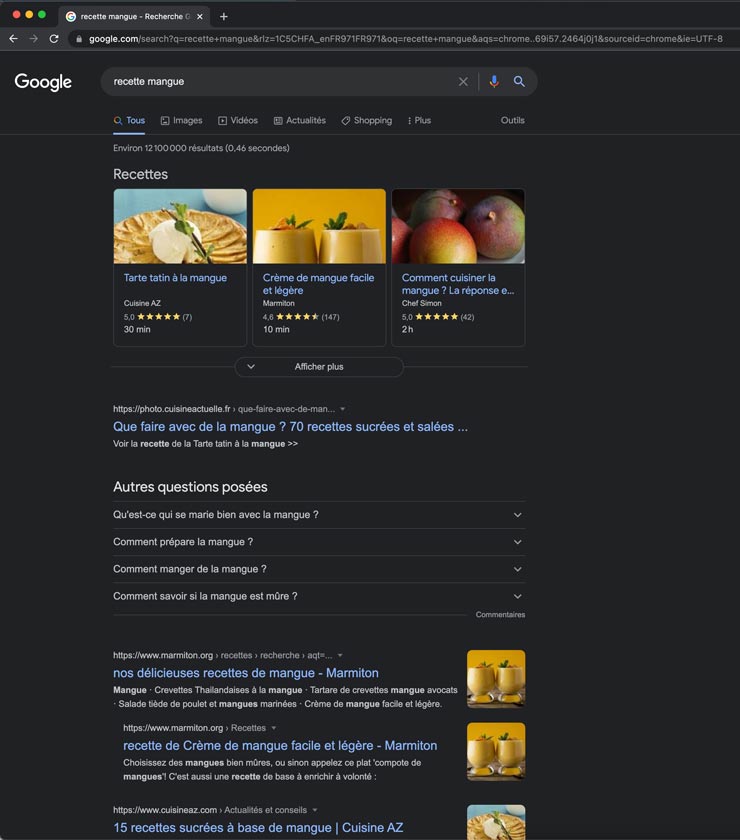Screen dimensions: 740x840
Task: Close the recette mangue browser tab
Action: click(200, 17)
